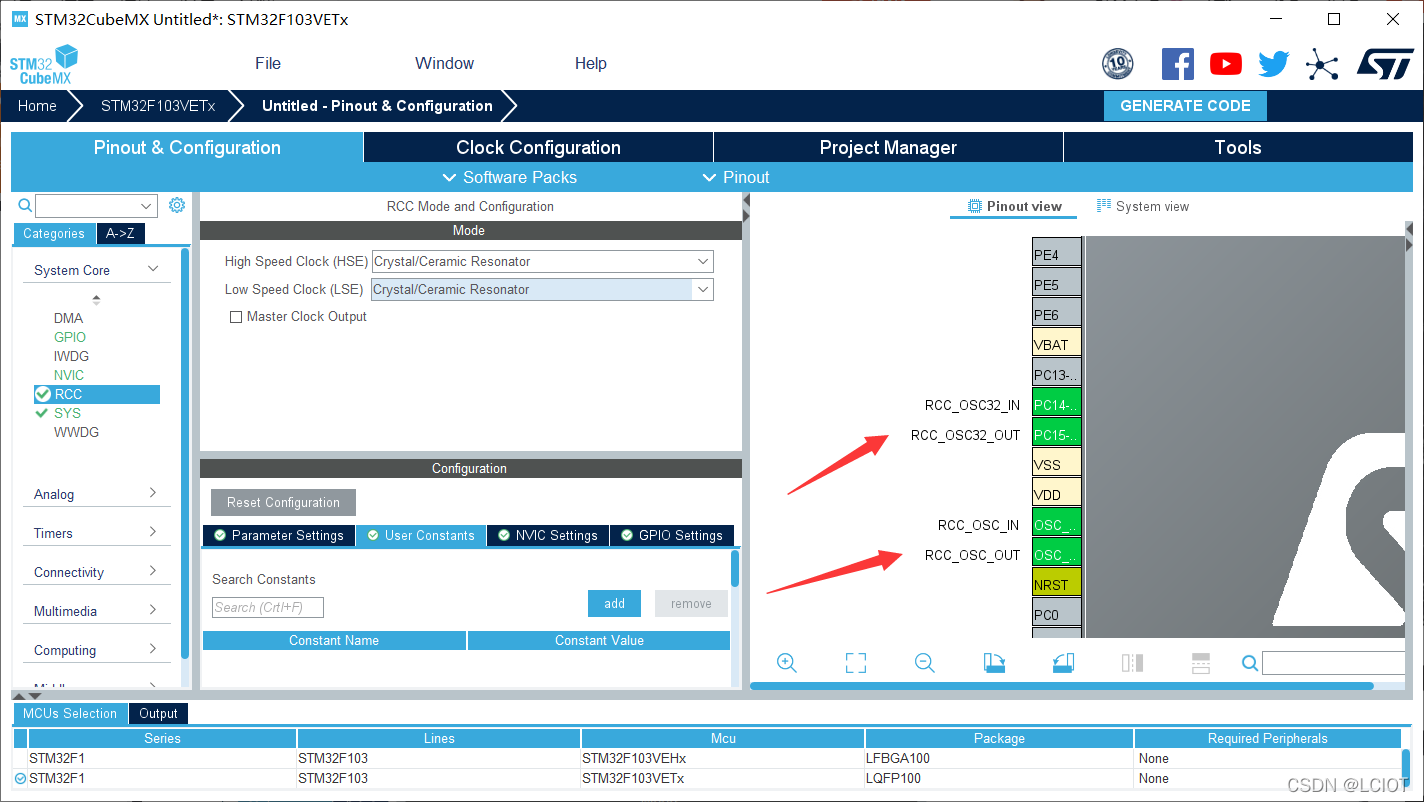The width and height of the screenshot is (1424, 802).
Task: Click the pin search magnifier icon
Action: click(x=1250, y=663)
